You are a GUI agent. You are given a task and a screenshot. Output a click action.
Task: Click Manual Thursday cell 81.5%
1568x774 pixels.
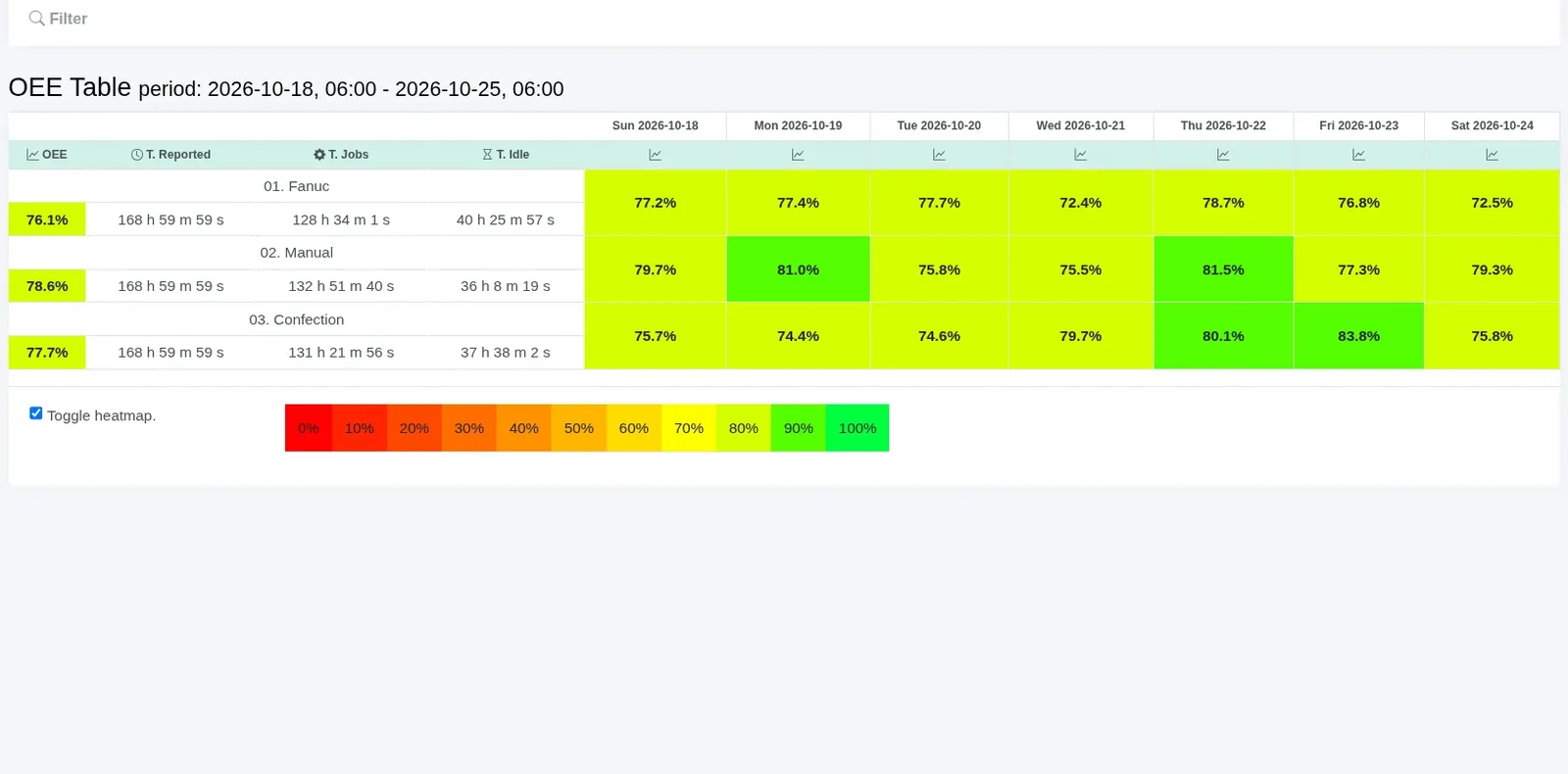(1223, 269)
